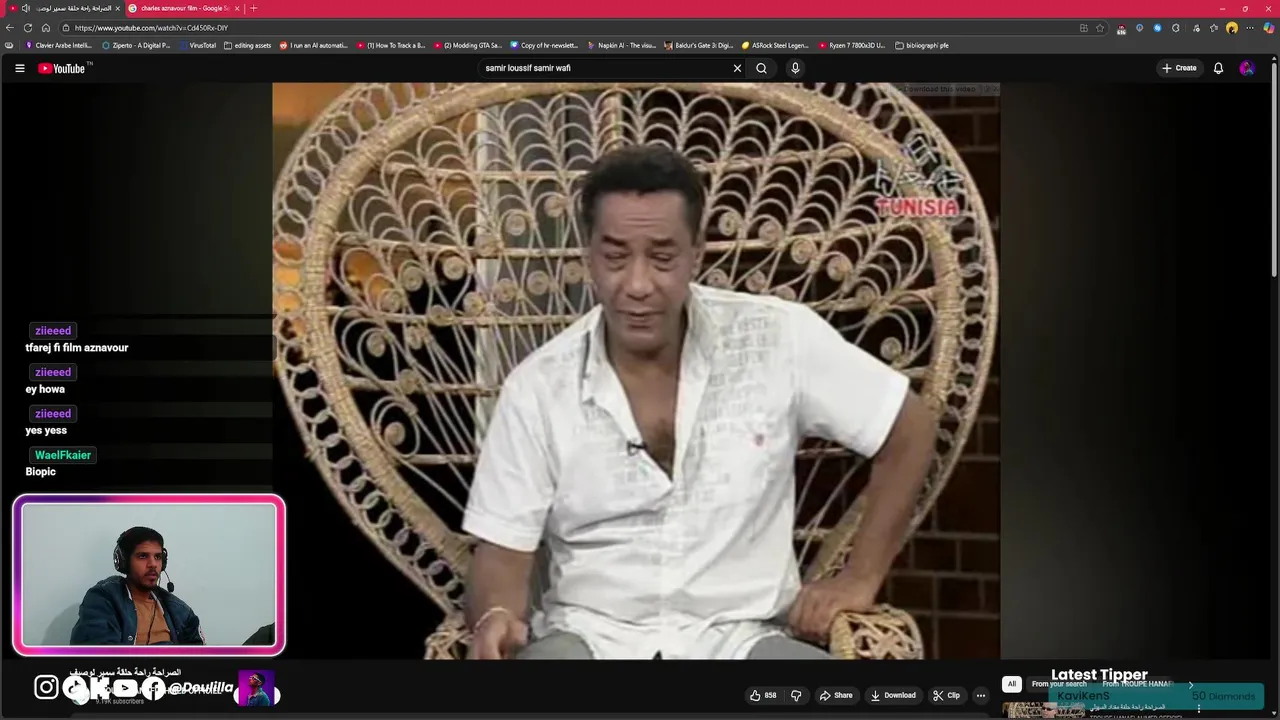
Task: Open the browser extensions puzzle icon
Action: [x=1176, y=28]
